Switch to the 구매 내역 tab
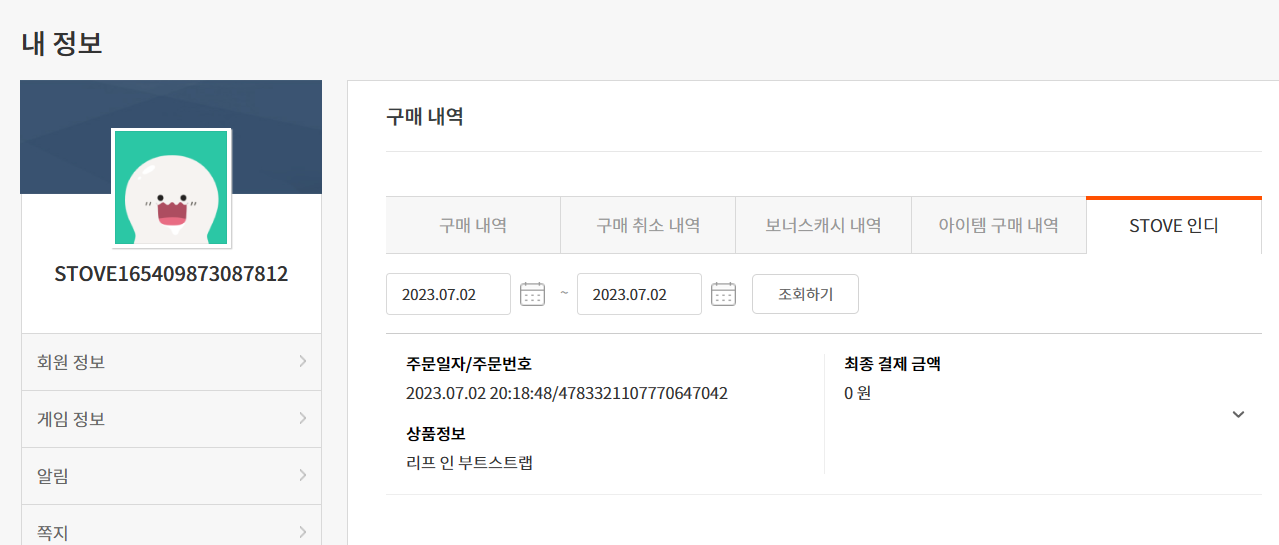 [x=473, y=225]
